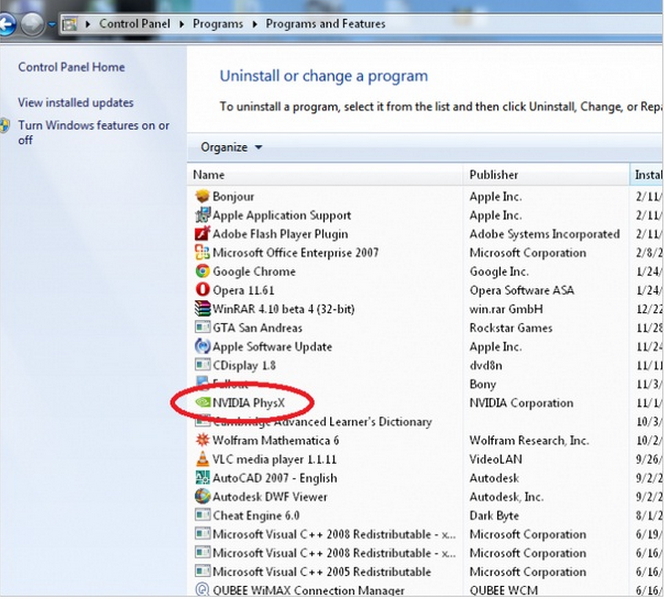
Task: Select the Opera 11.61 program icon
Action: point(202,290)
